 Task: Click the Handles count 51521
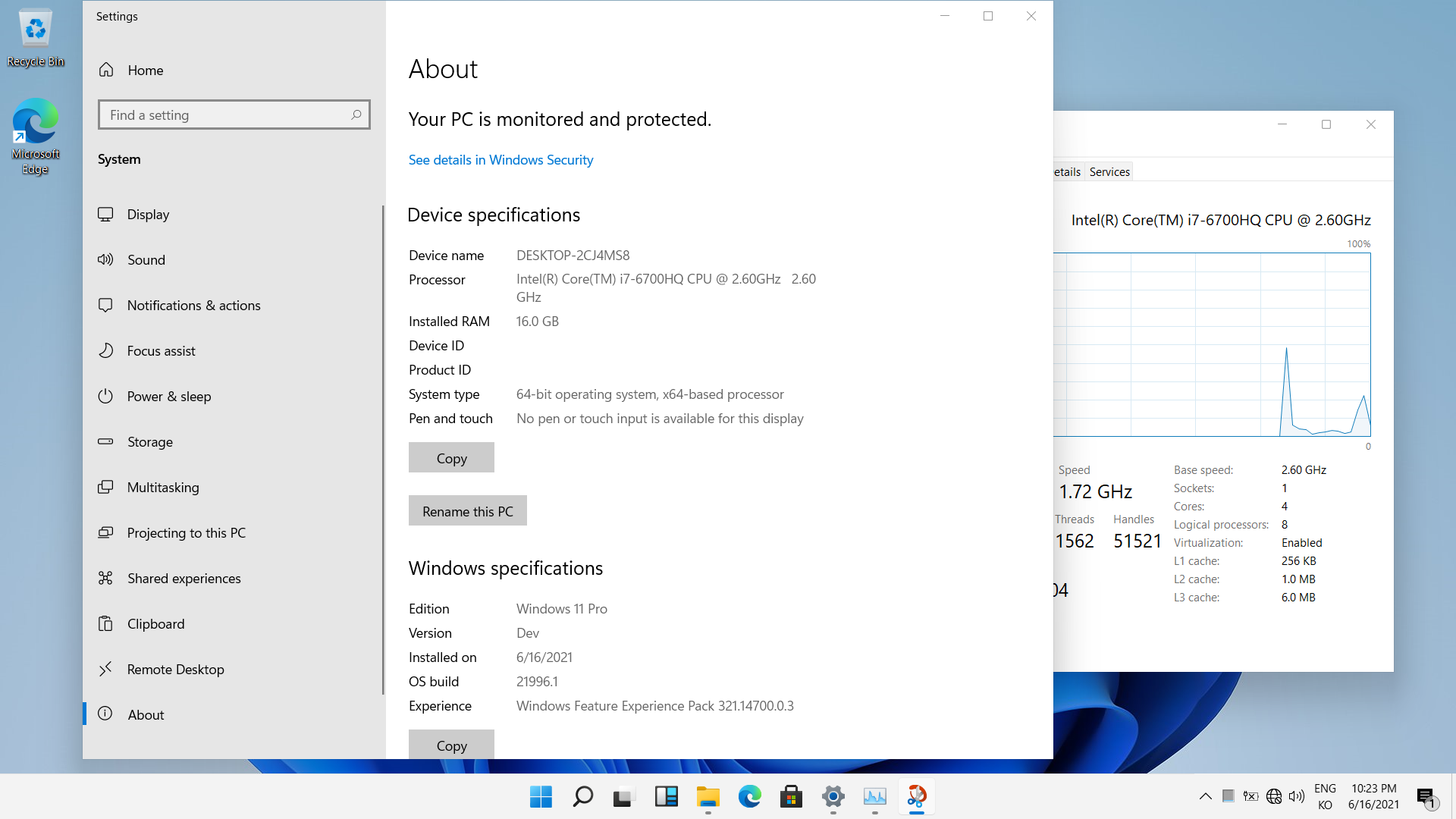tap(1137, 541)
